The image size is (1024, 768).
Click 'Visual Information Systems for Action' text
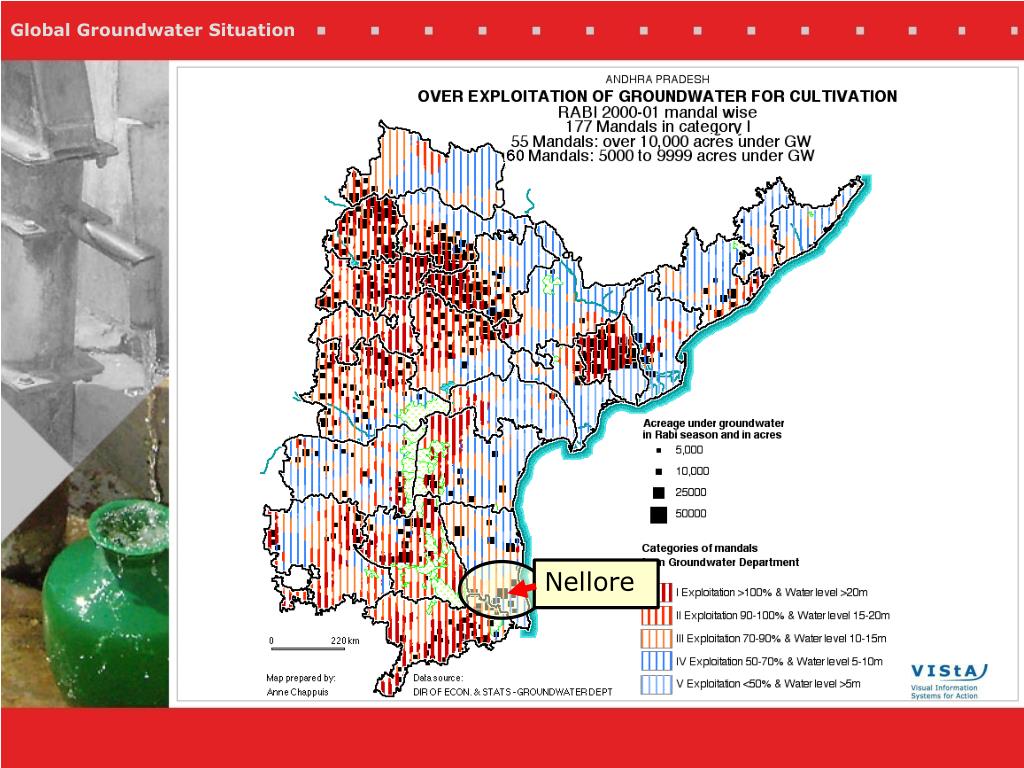click(x=944, y=692)
